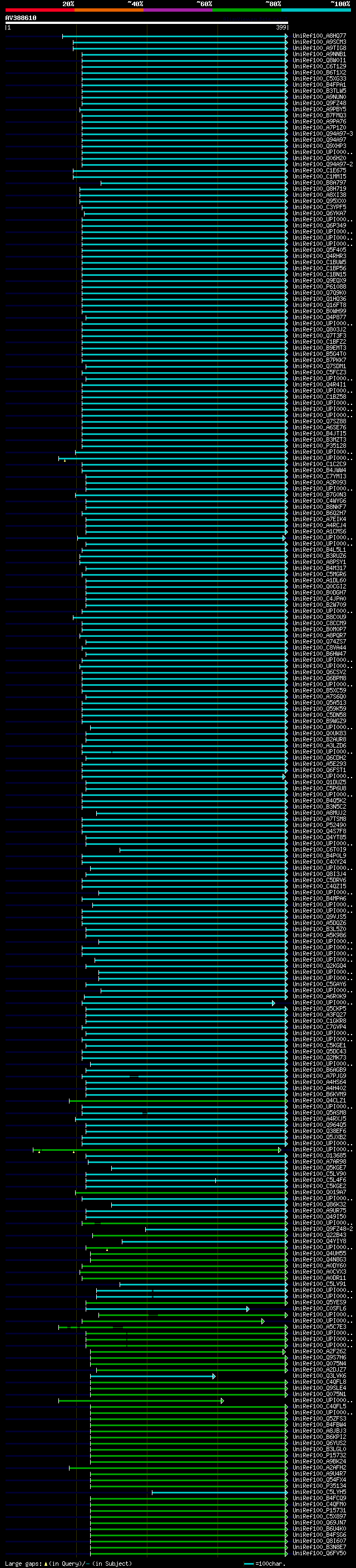Click UniRef100_C0SFL6 label
Viewport: 356px width, 1568px height.
(319, 1309)
